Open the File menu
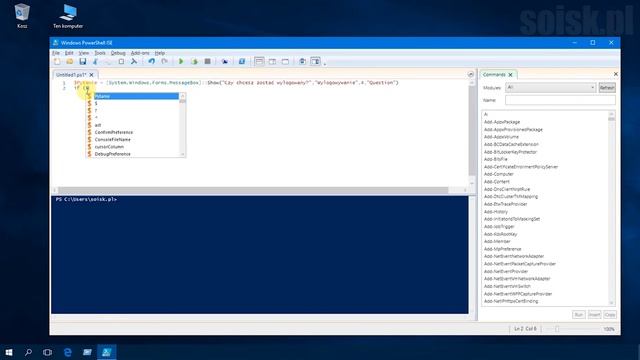 coord(56,53)
